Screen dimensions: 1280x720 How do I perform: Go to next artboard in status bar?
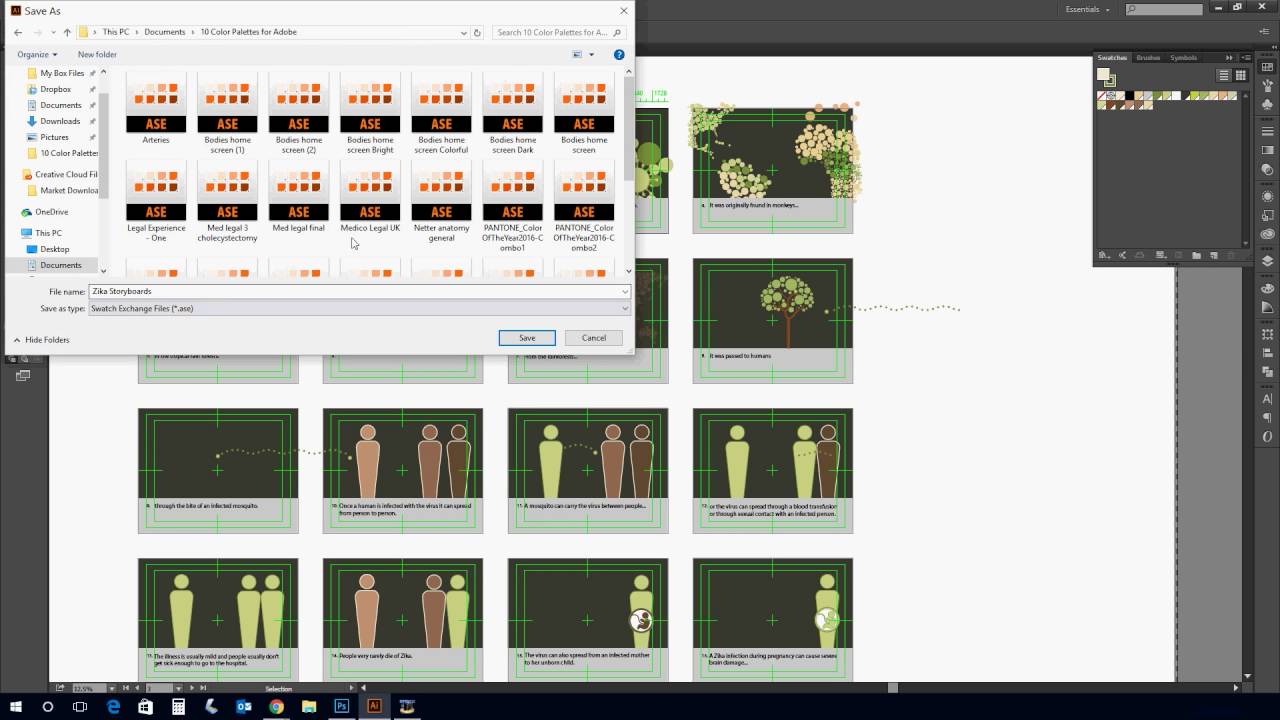pos(192,688)
